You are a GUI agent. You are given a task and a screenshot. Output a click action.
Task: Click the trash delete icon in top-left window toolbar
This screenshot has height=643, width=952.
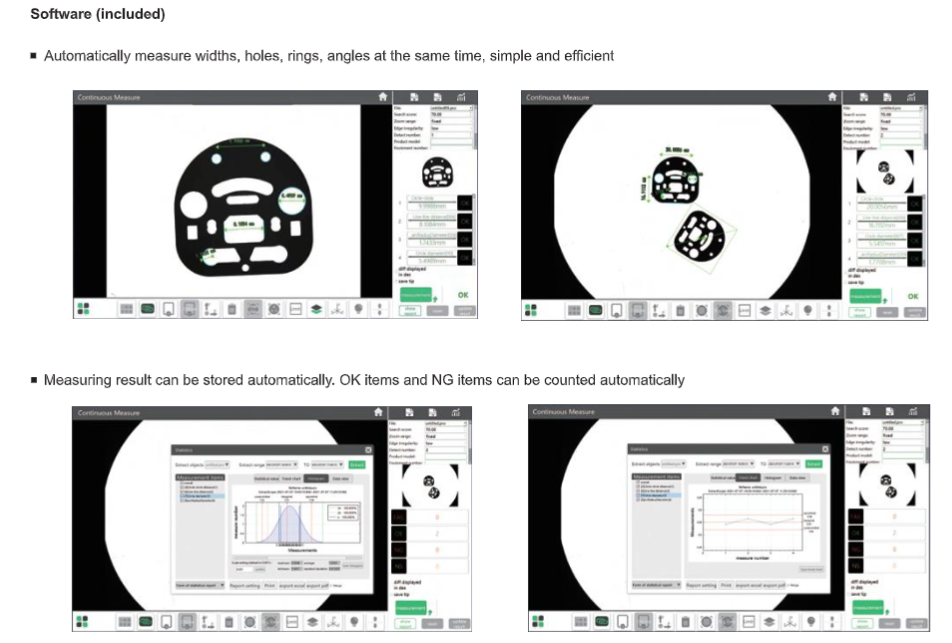(x=232, y=310)
